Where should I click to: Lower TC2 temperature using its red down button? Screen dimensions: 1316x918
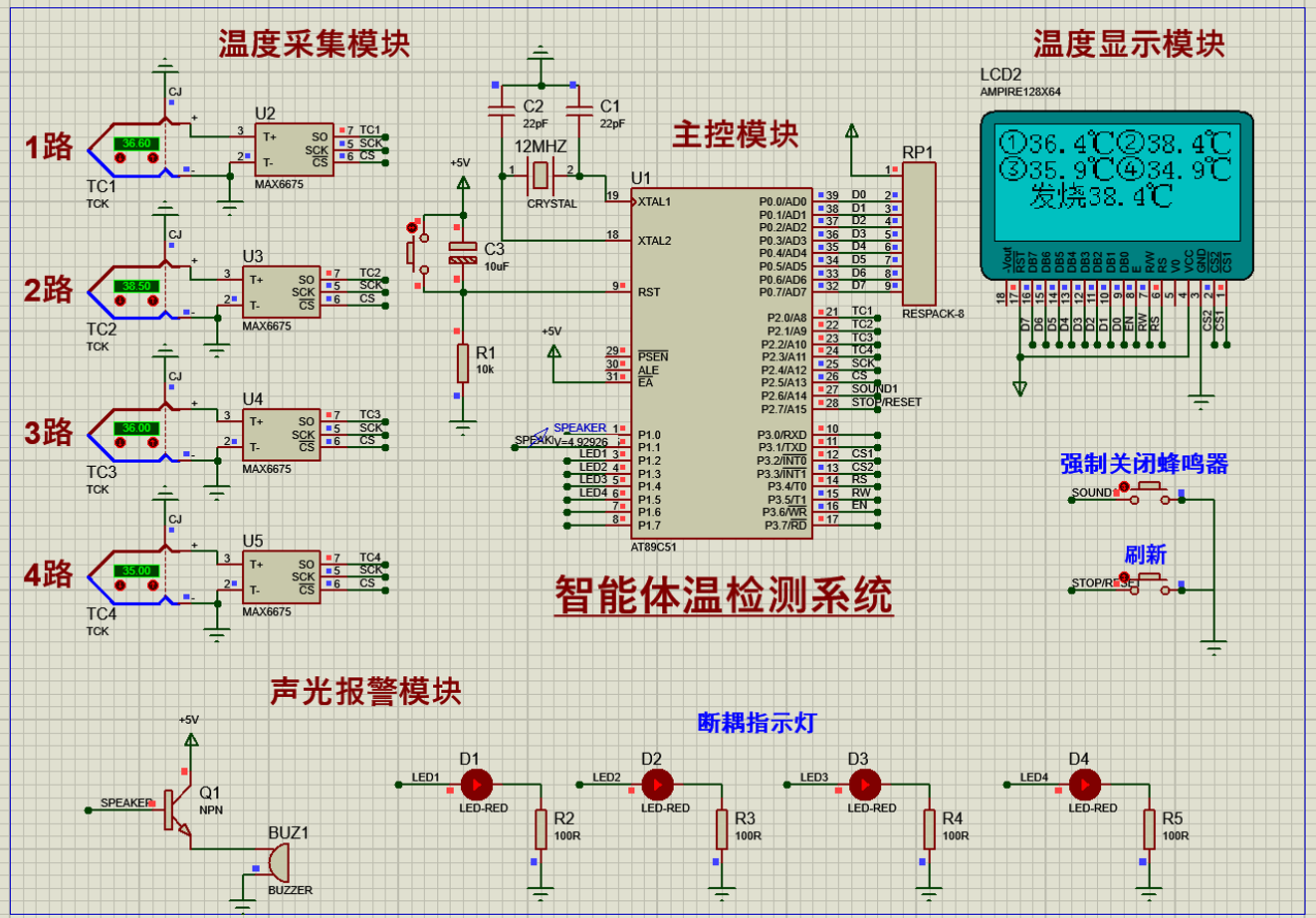[x=121, y=301]
